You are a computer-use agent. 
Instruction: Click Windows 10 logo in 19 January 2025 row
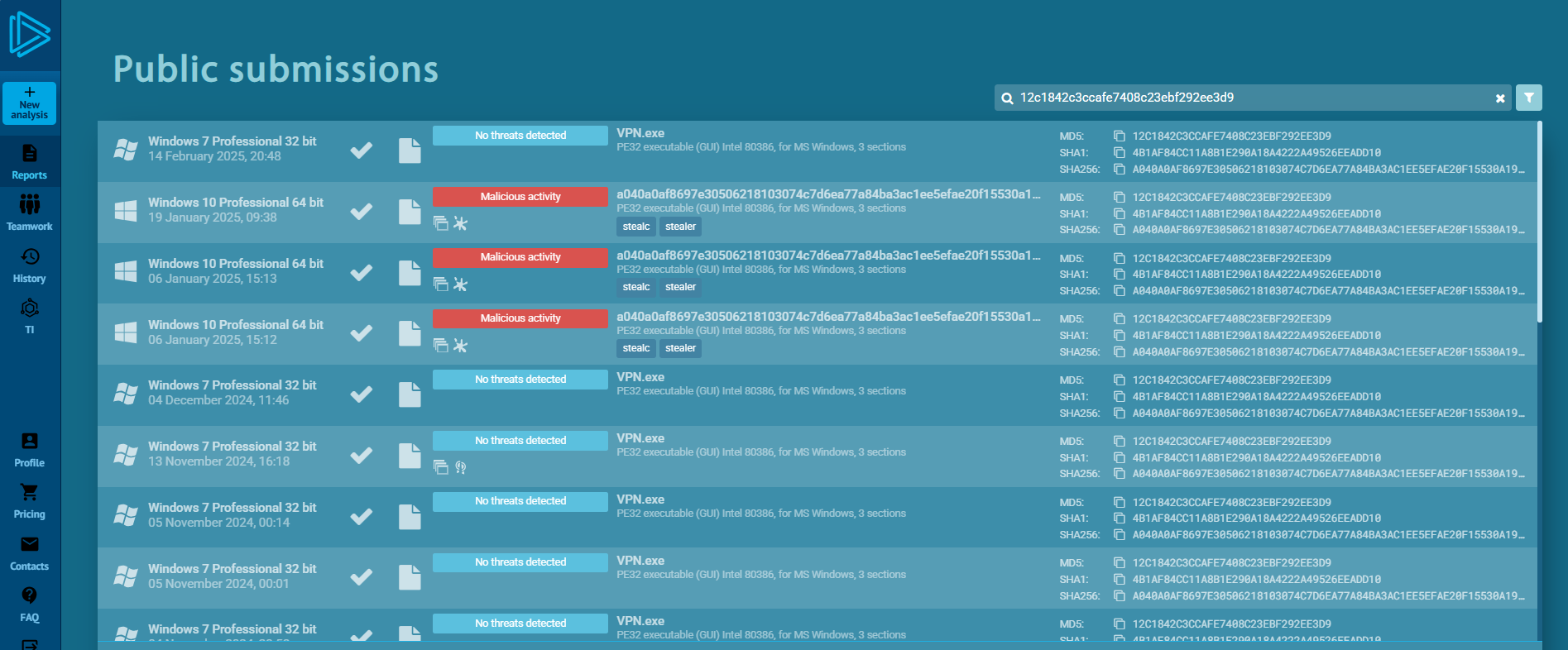tap(126, 211)
